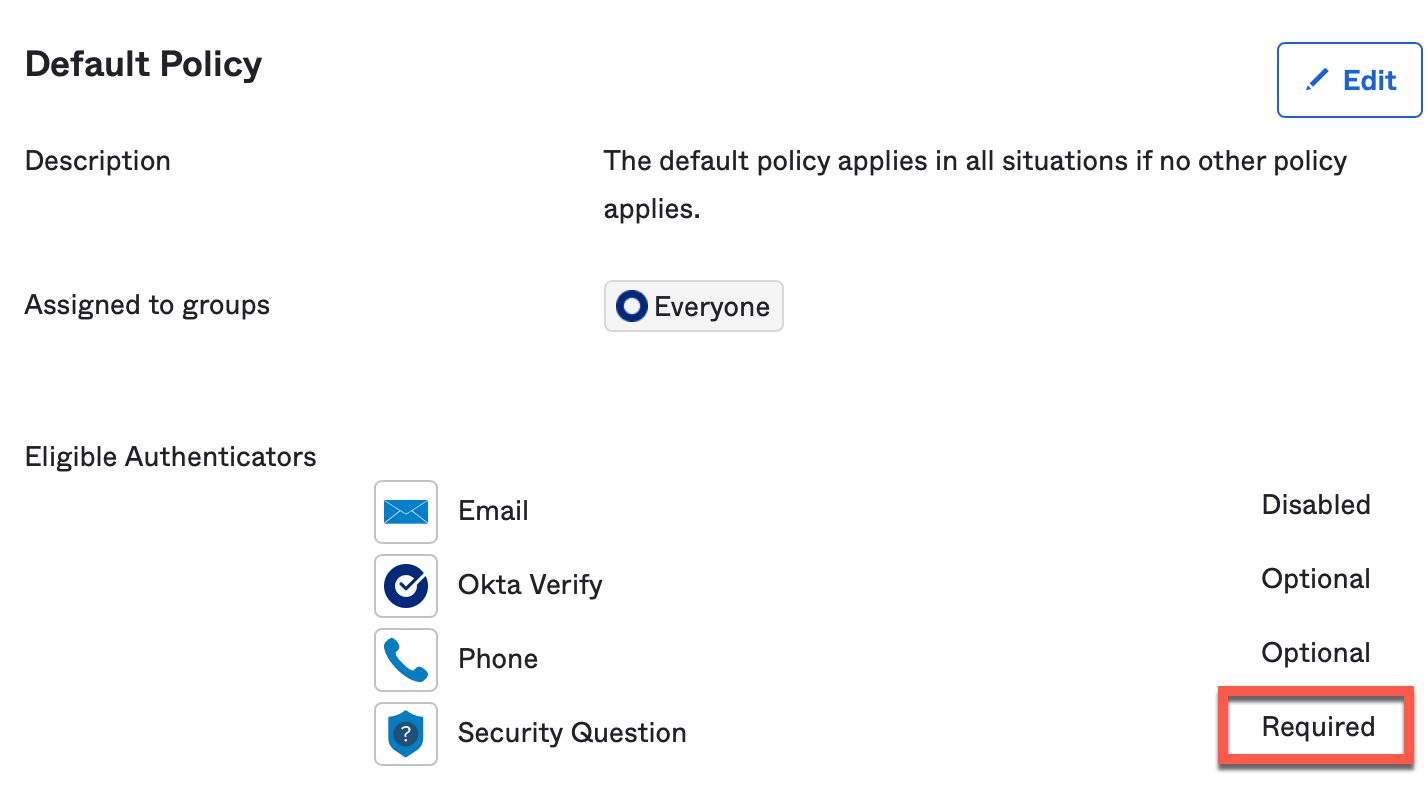The width and height of the screenshot is (1428, 796).
Task: Click the Default Policy heading
Action: (143, 64)
